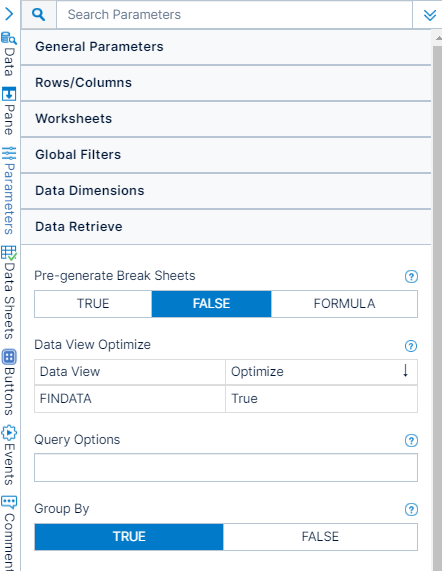Click the double-chevron expand all button
Image resolution: width=442 pixels, height=571 pixels.
click(430, 15)
